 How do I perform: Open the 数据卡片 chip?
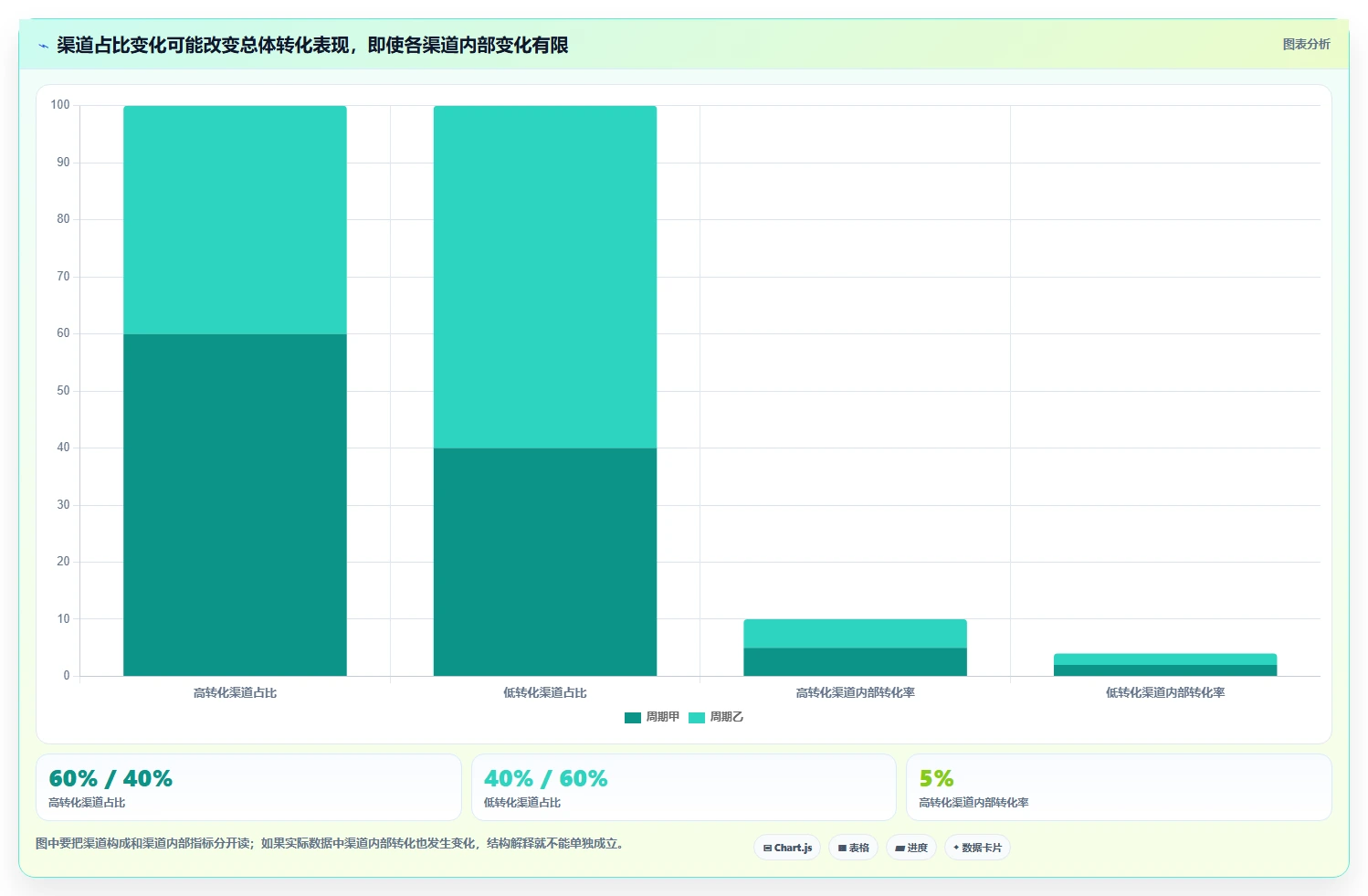click(x=977, y=848)
